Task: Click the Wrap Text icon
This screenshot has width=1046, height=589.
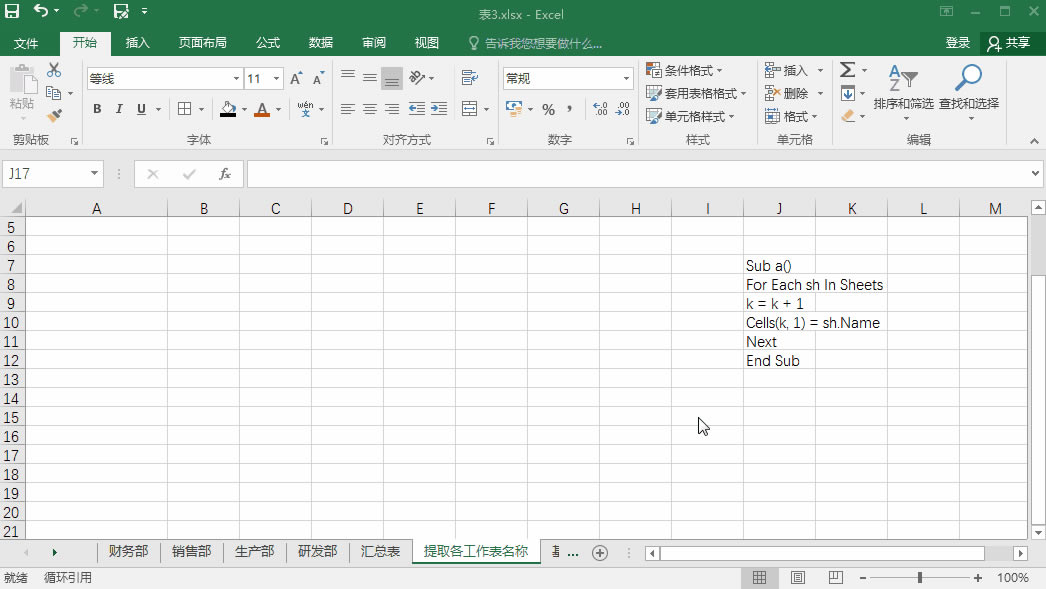Action: coord(470,78)
